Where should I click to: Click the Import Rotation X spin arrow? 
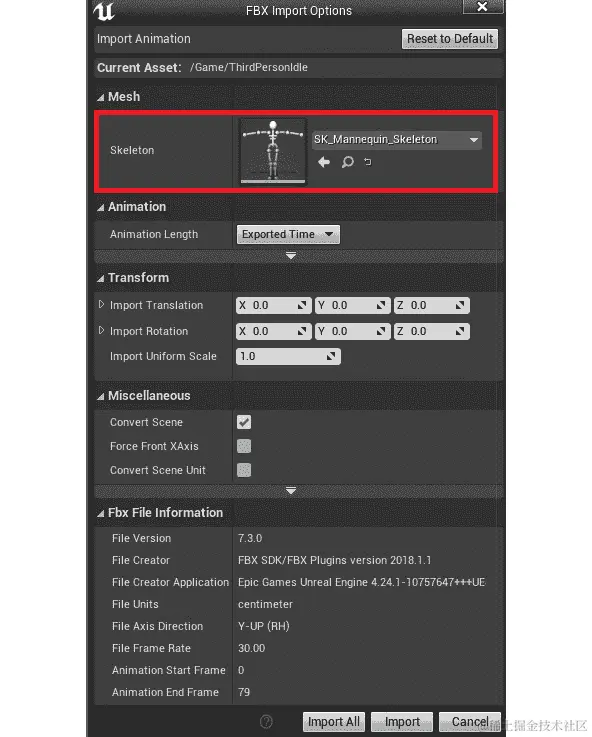(x=302, y=331)
